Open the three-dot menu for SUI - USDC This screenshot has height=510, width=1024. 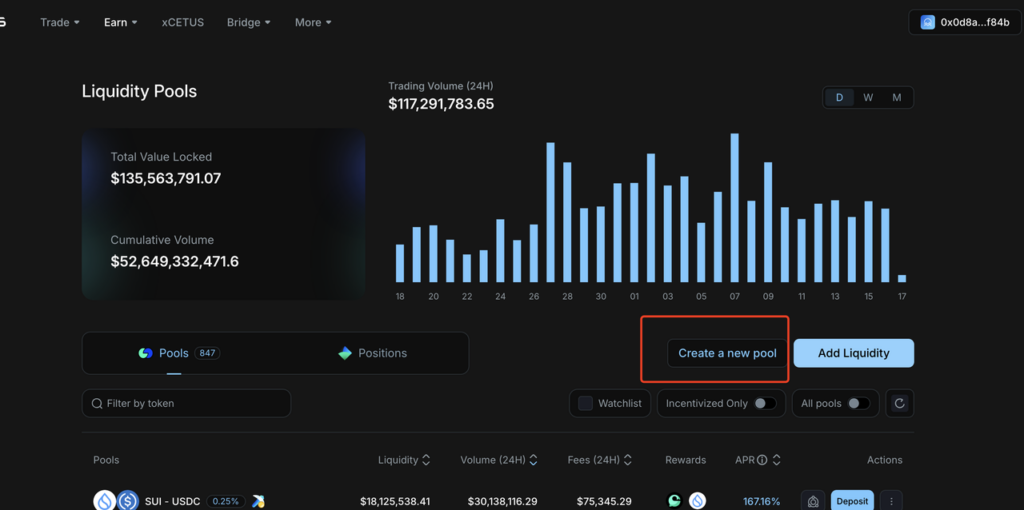point(891,502)
